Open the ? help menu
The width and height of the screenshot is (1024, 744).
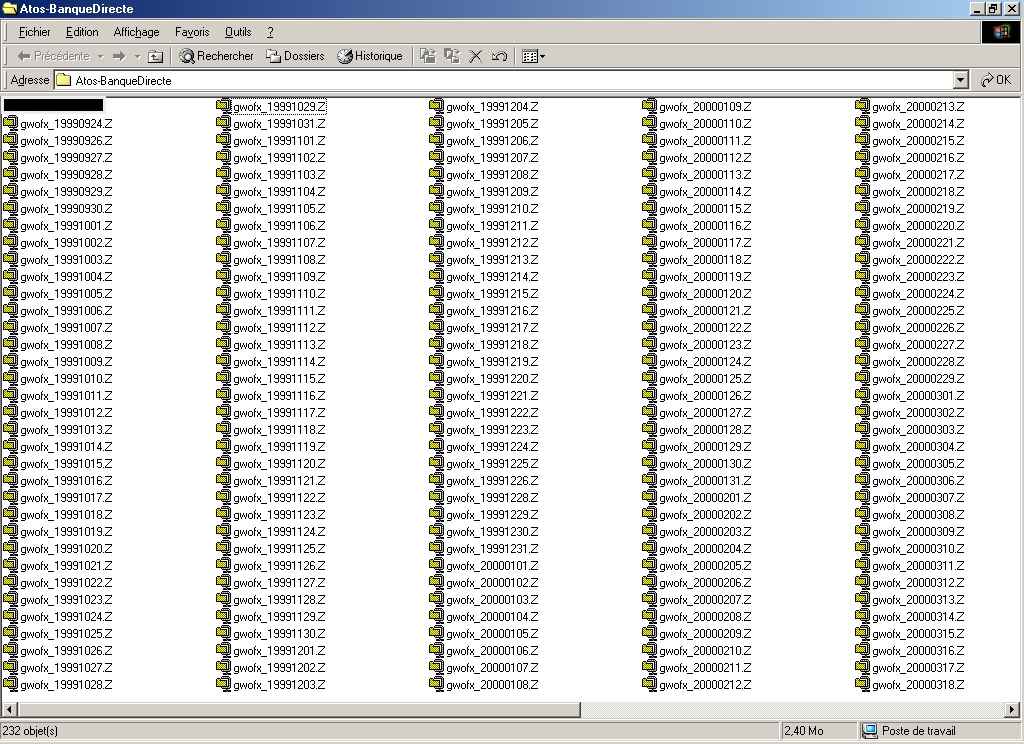point(270,32)
